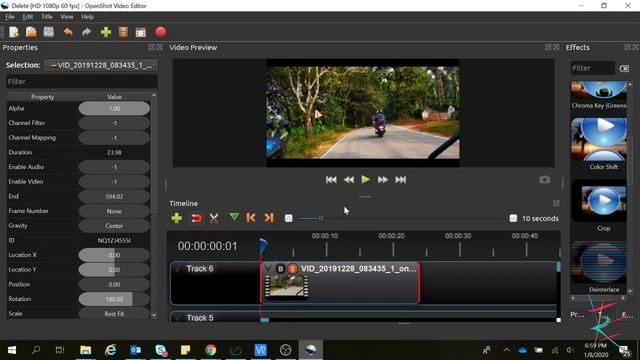
Task: Rewind the video preview
Action: [349, 180]
